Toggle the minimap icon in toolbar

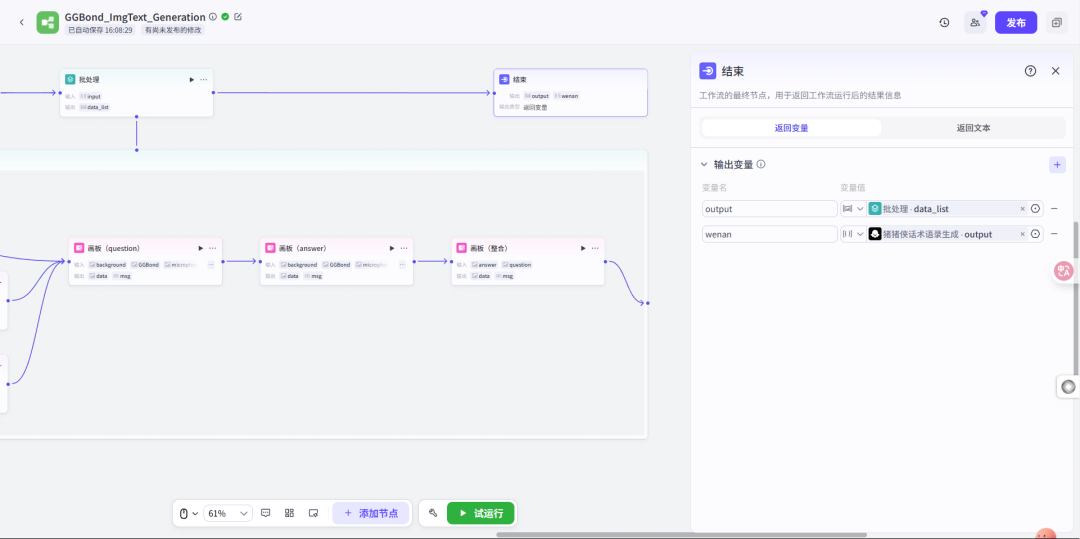pyautogui.click(x=313, y=513)
